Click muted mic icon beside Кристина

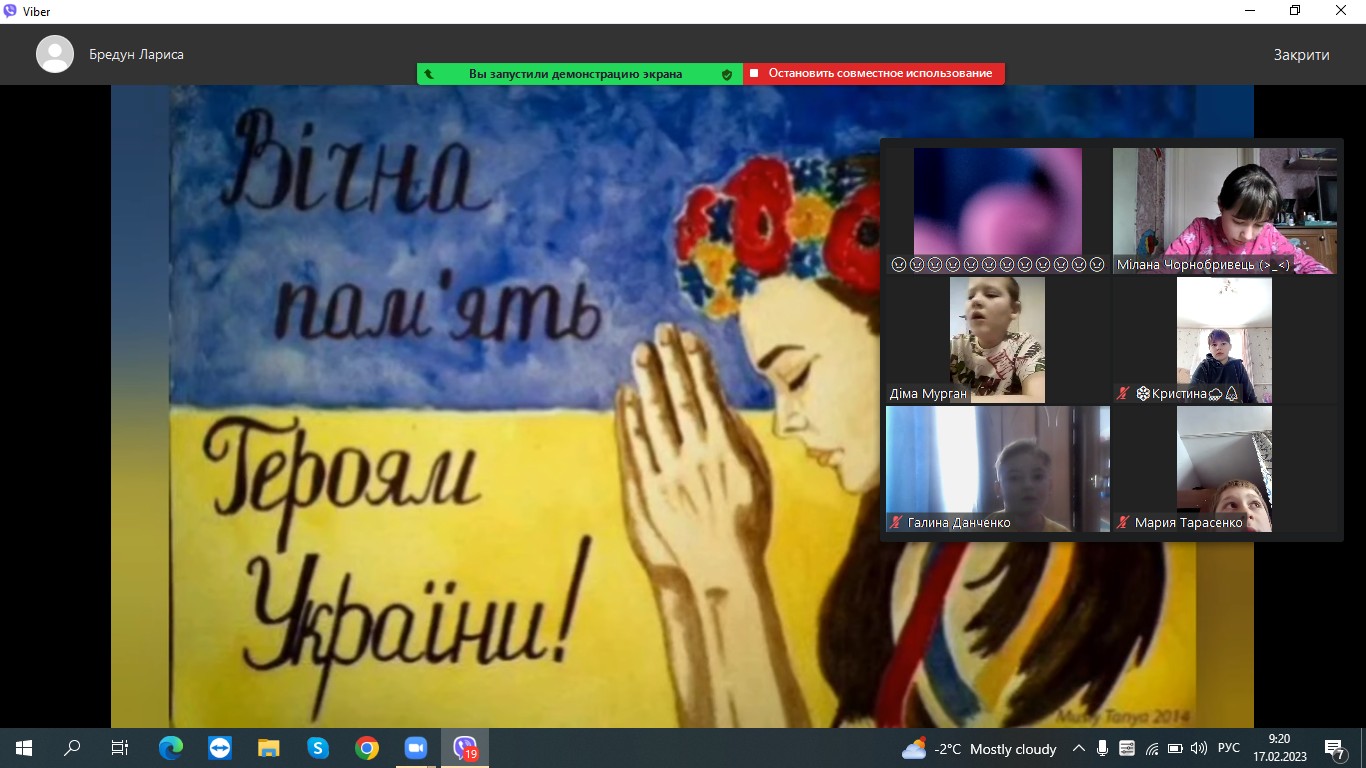pos(1123,394)
